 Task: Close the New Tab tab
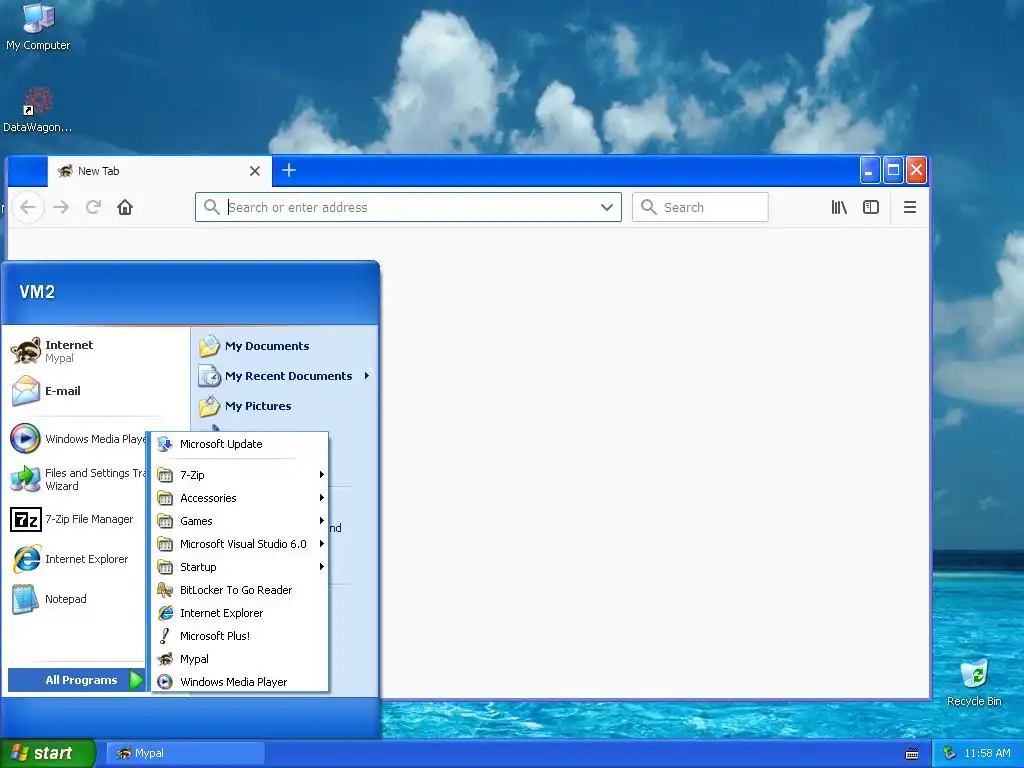[255, 171]
